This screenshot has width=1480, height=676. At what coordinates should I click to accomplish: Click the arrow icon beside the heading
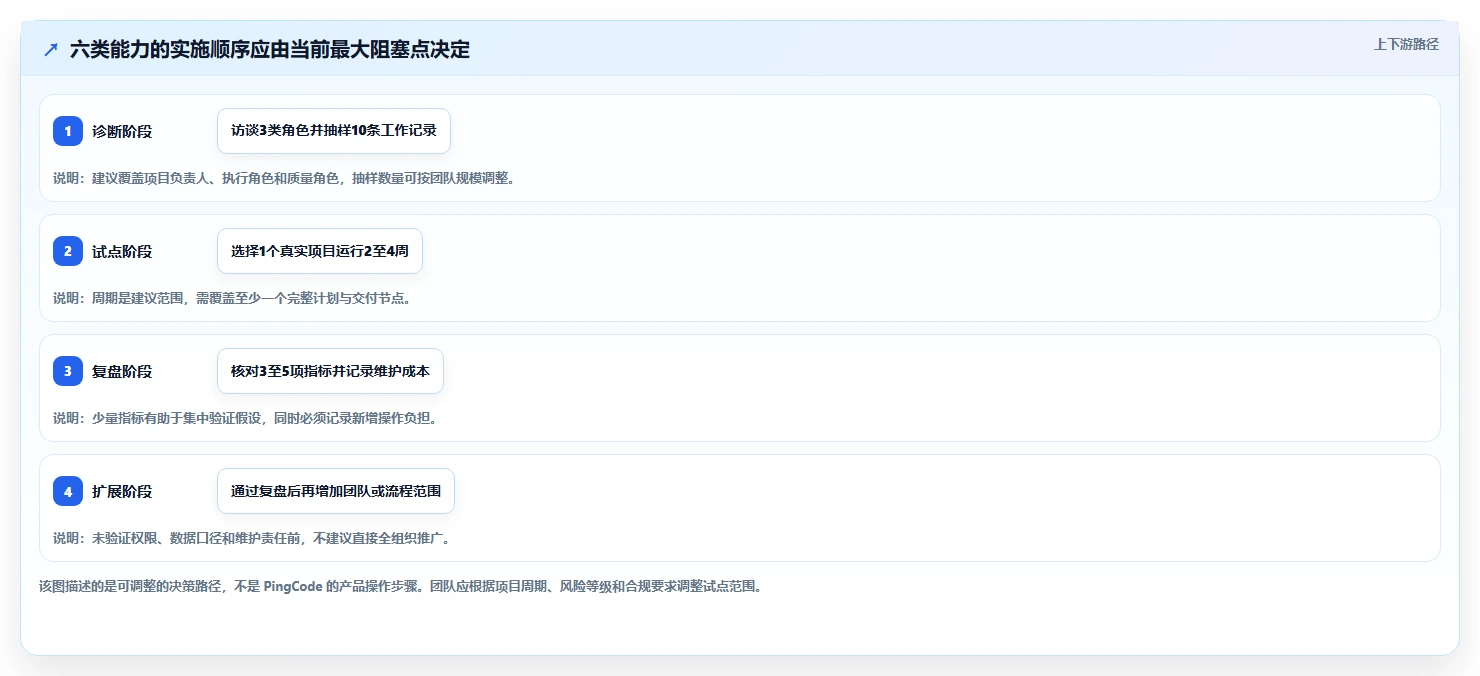pyautogui.click(x=51, y=49)
